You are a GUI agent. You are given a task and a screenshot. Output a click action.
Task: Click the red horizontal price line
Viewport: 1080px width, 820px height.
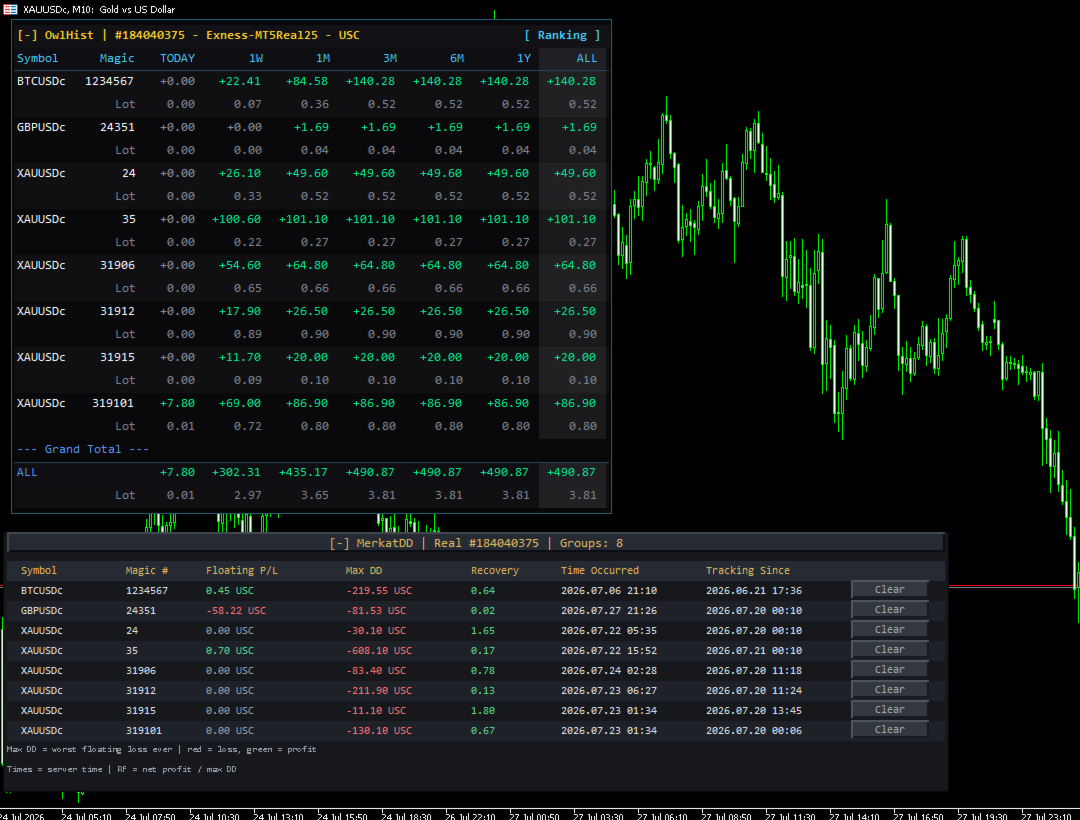pos(1009,587)
